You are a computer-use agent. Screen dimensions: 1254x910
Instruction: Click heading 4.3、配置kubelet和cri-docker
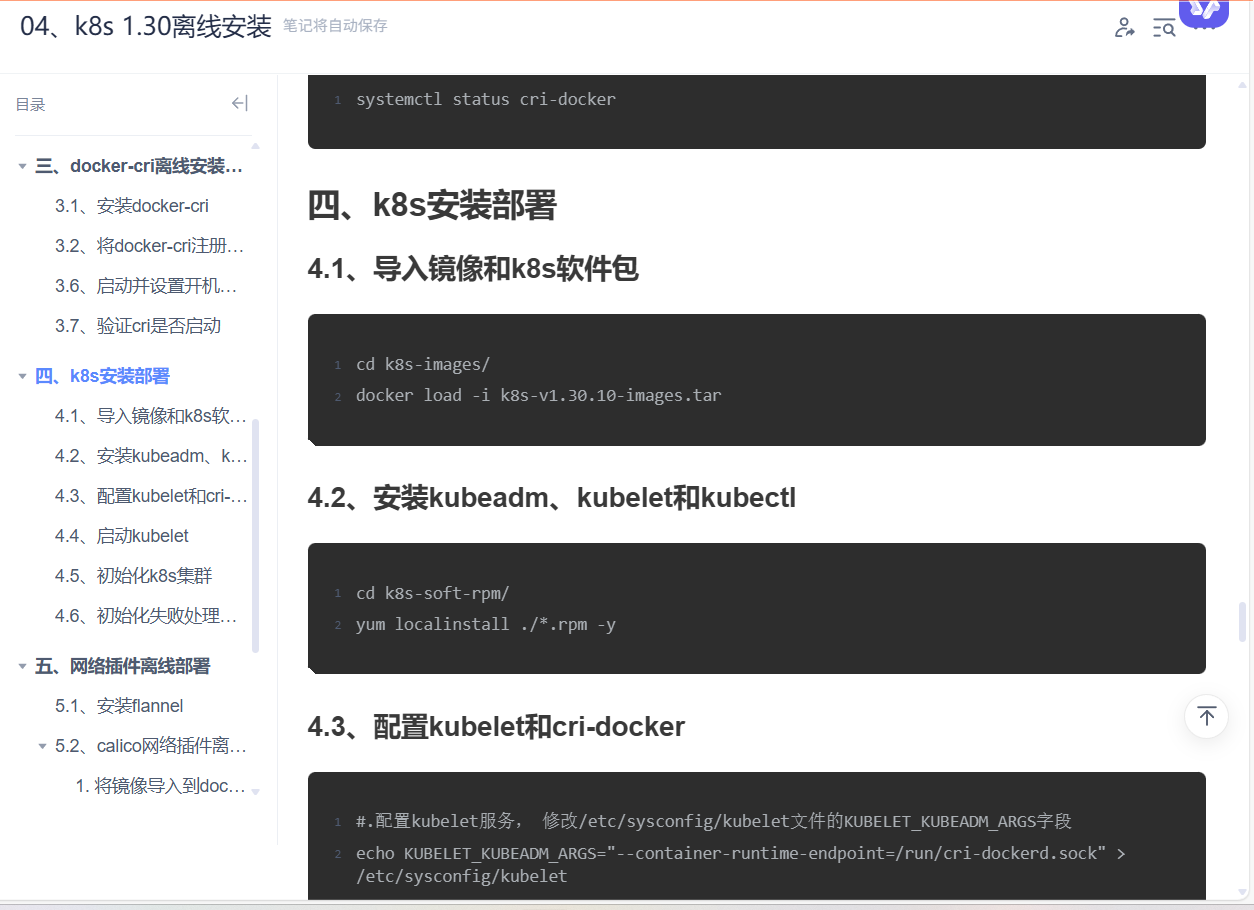[x=496, y=727]
